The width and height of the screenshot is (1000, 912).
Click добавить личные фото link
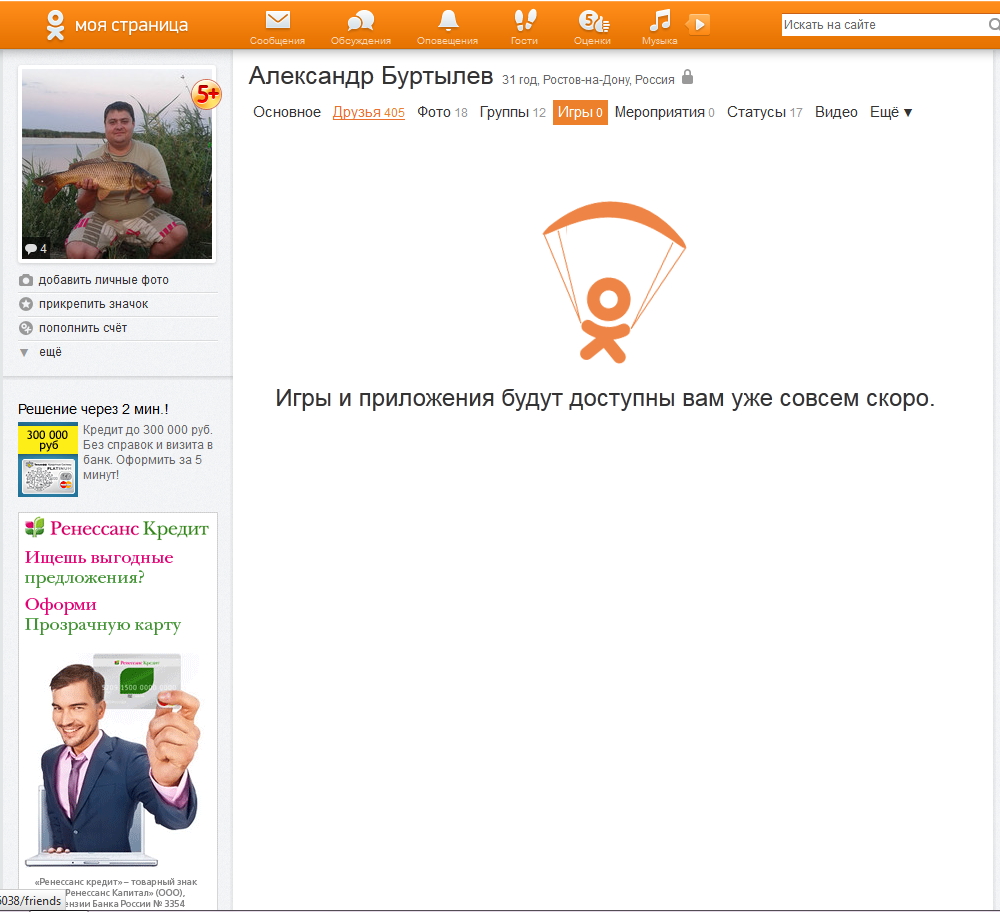pos(103,280)
